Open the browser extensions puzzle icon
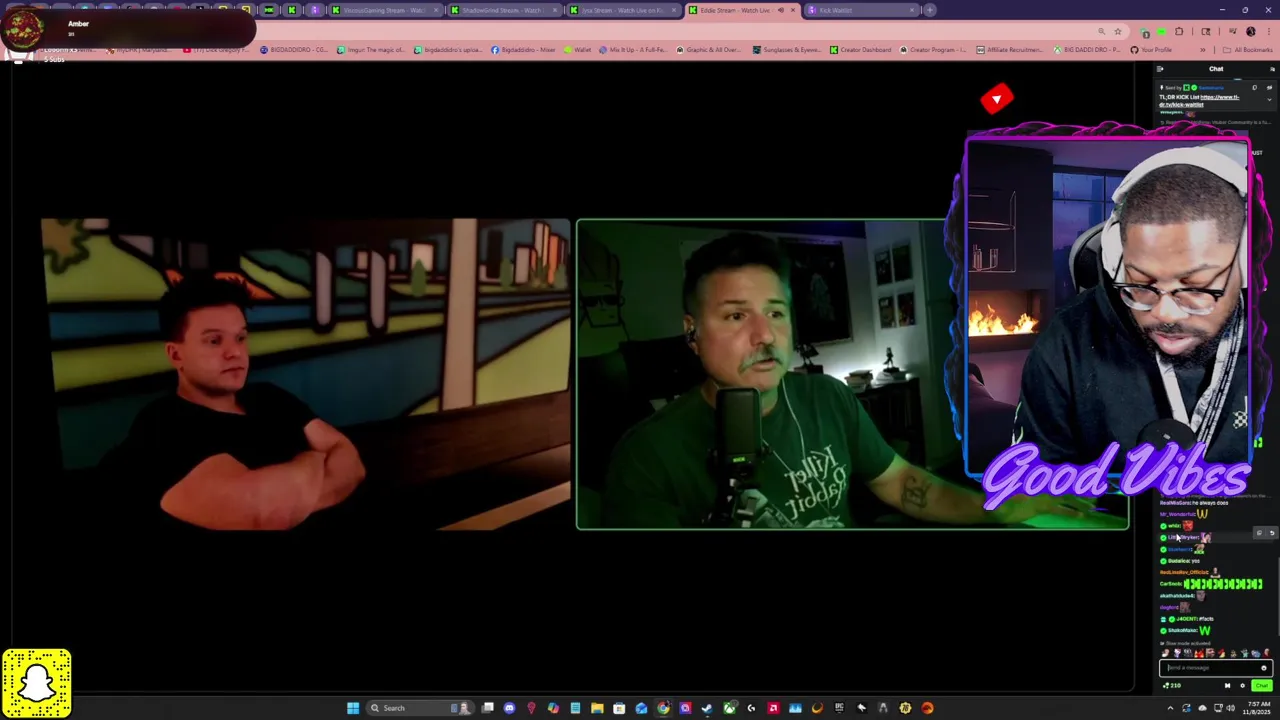Image resolution: width=1280 pixels, height=720 pixels. point(1178,31)
